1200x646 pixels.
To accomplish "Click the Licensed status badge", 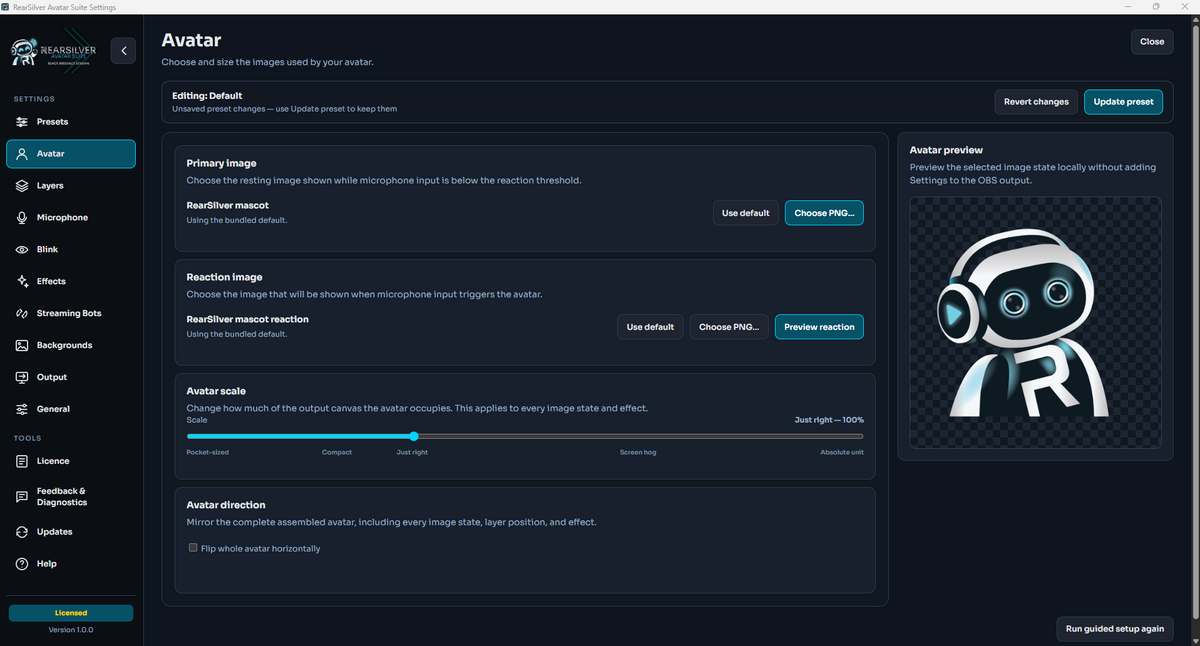I will point(71,613).
